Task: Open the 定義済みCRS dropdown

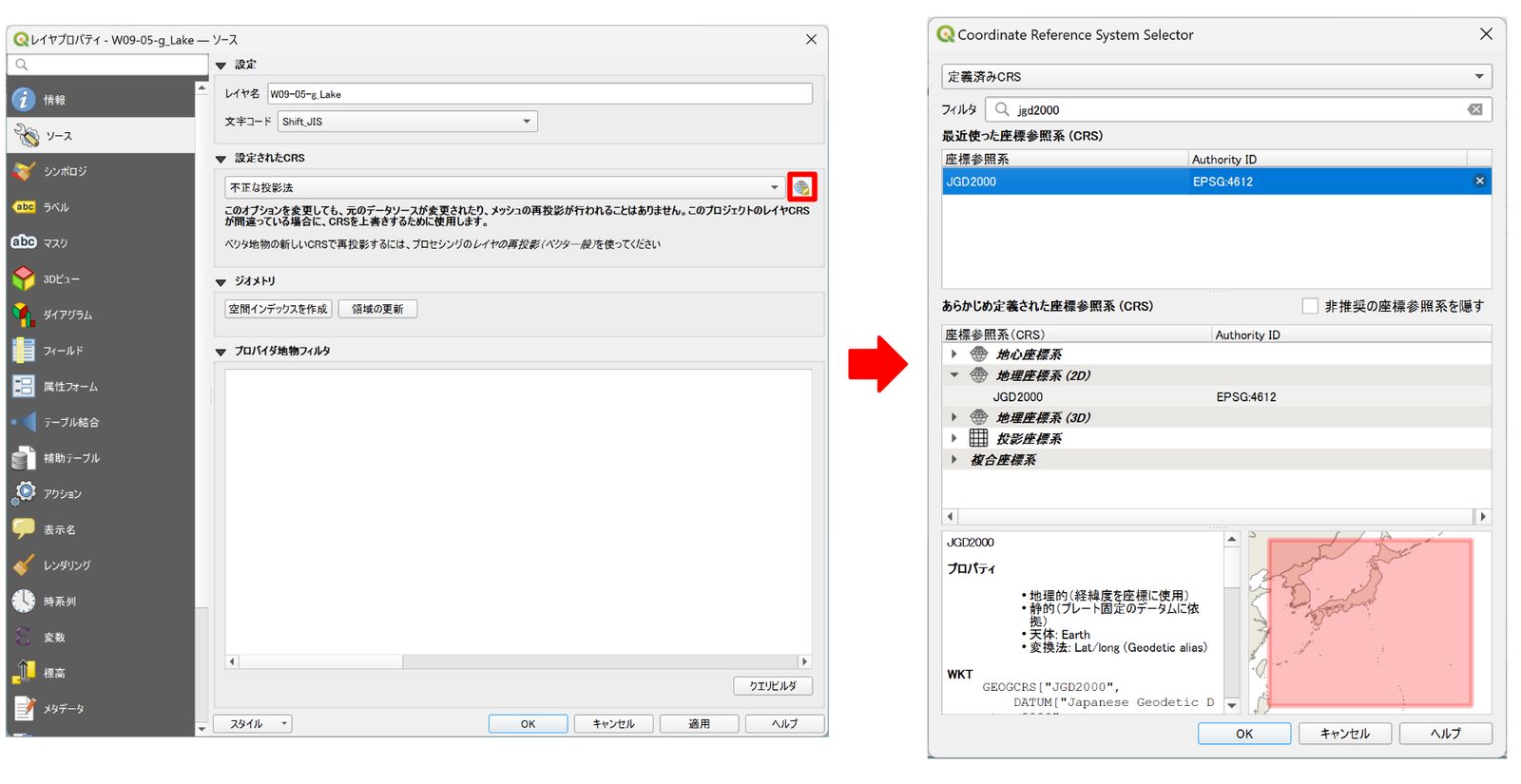Action: pos(1217,76)
